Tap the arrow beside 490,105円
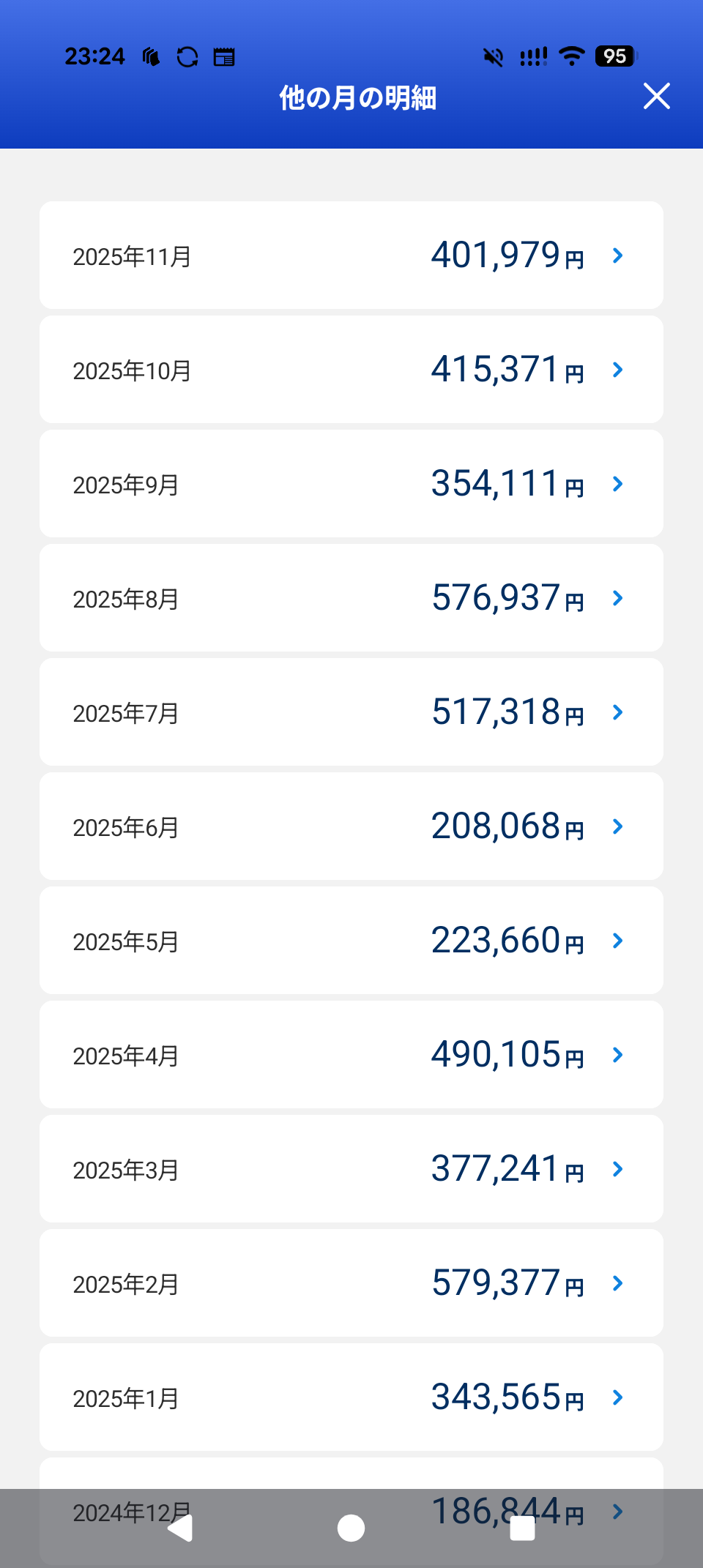 617,1055
